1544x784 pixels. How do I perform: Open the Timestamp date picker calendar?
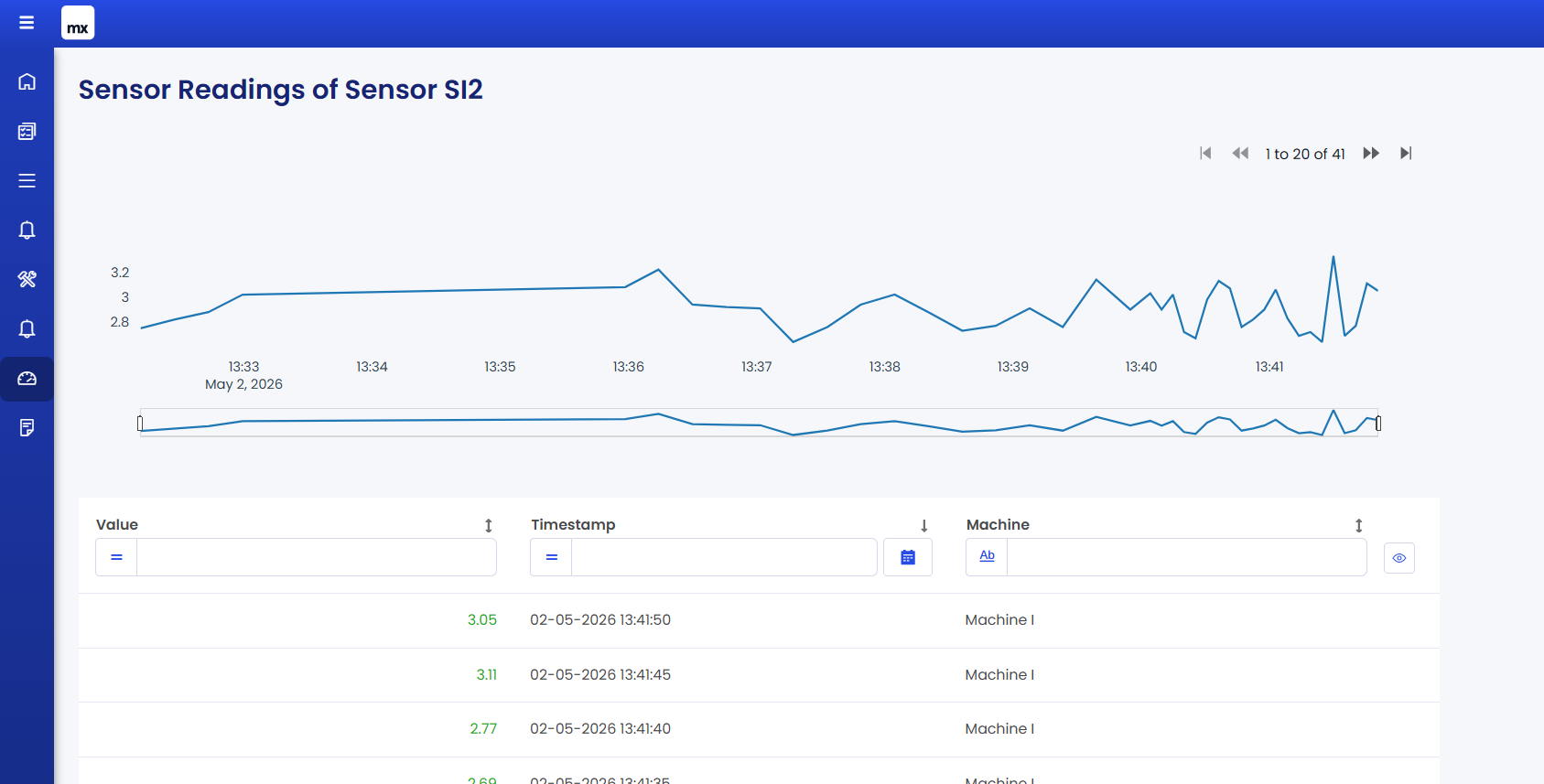(908, 557)
